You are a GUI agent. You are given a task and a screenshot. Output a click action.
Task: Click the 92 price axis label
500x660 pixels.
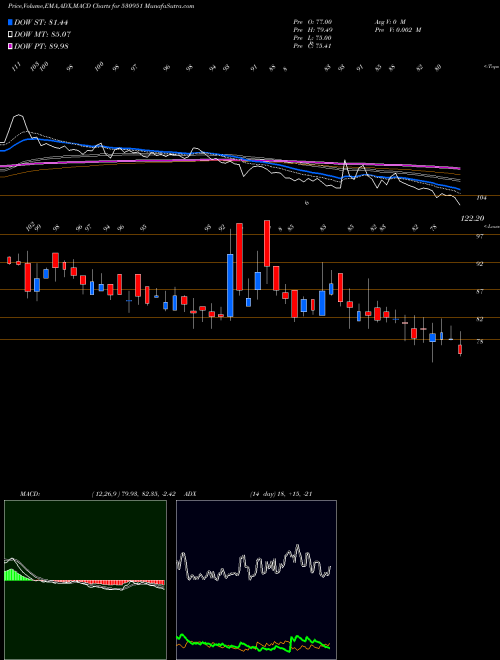(480, 264)
